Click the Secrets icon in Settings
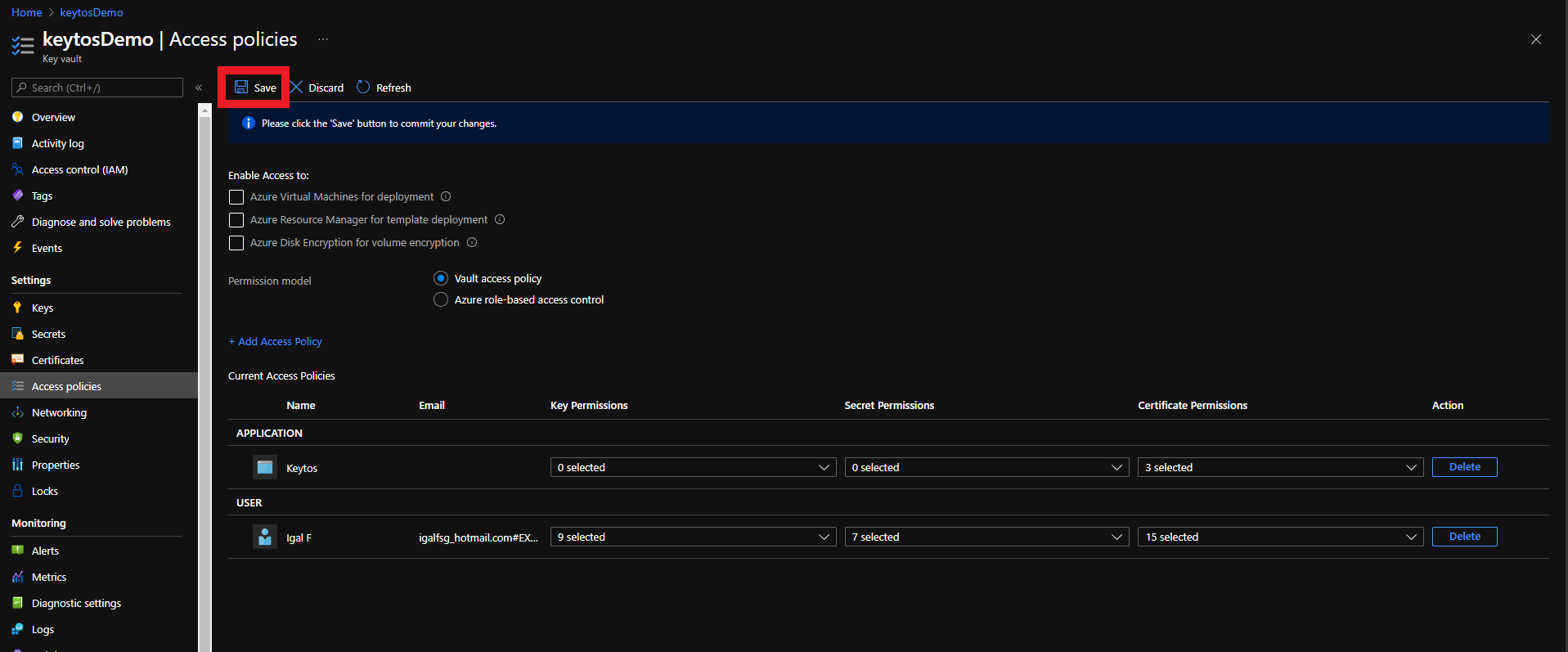The width and height of the screenshot is (1568, 652). click(x=17, y=334)
